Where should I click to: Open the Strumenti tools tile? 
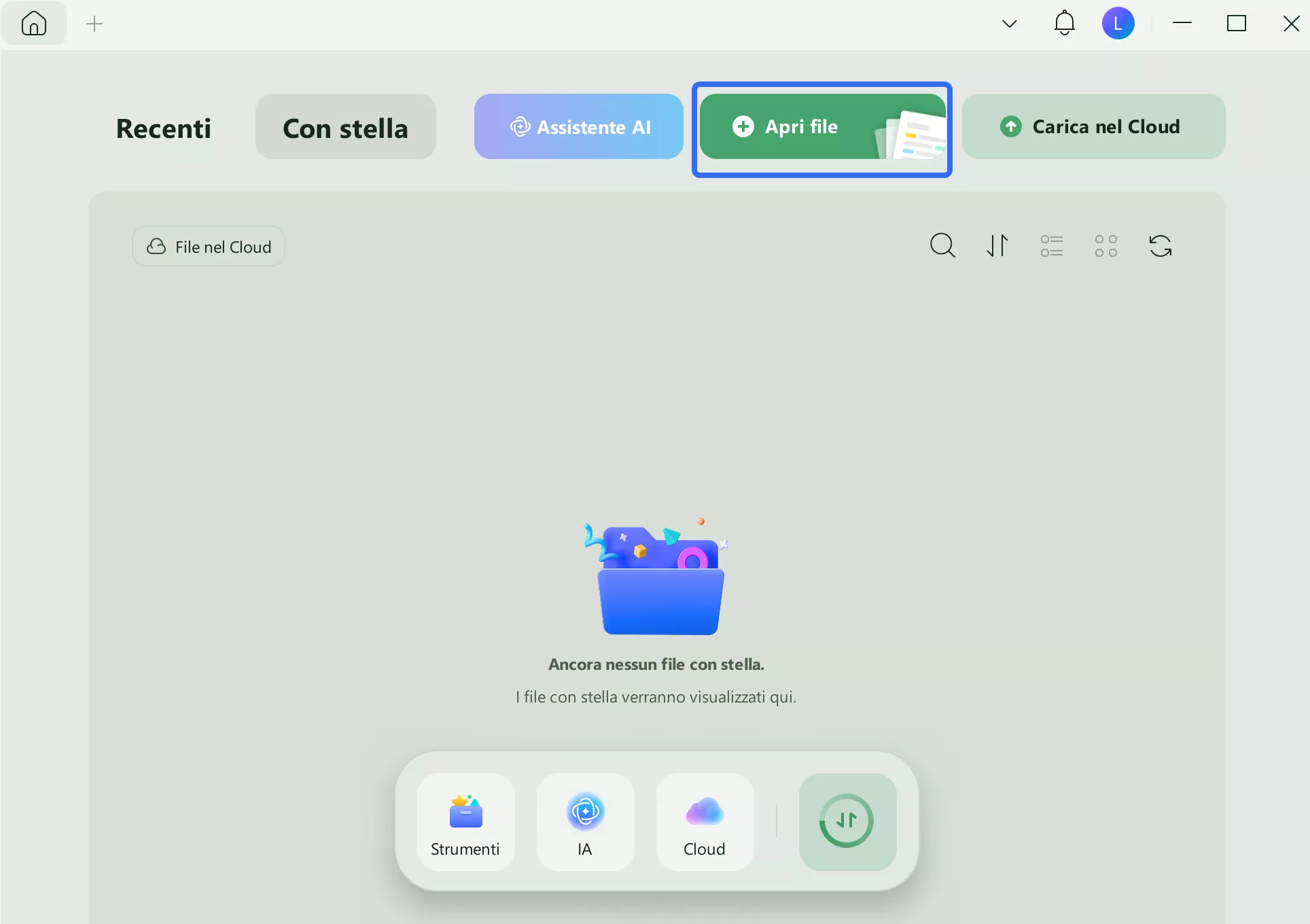(465, 822)
